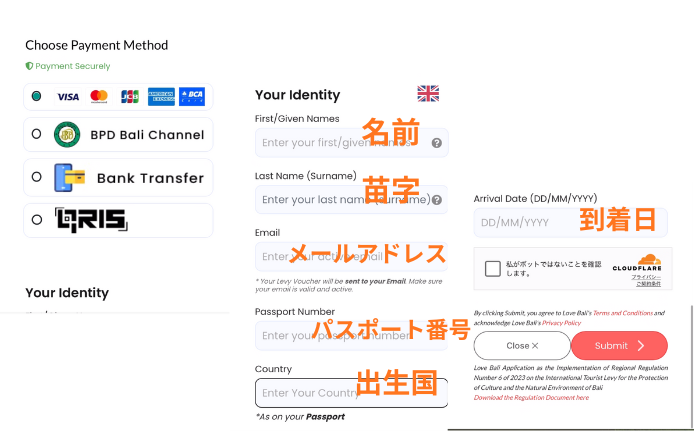
Task: Click the Close button
Action: click(522, 346)
